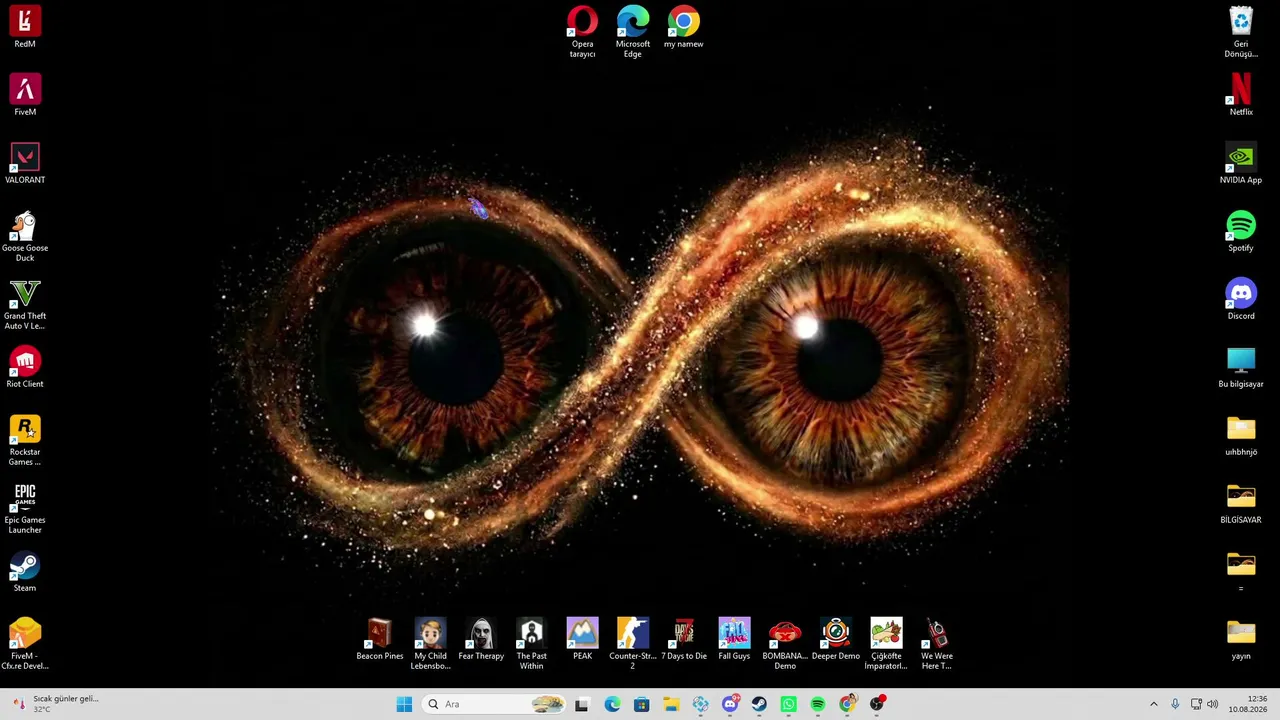Open File Explorer from the taskbar

(x=671, y=704)
